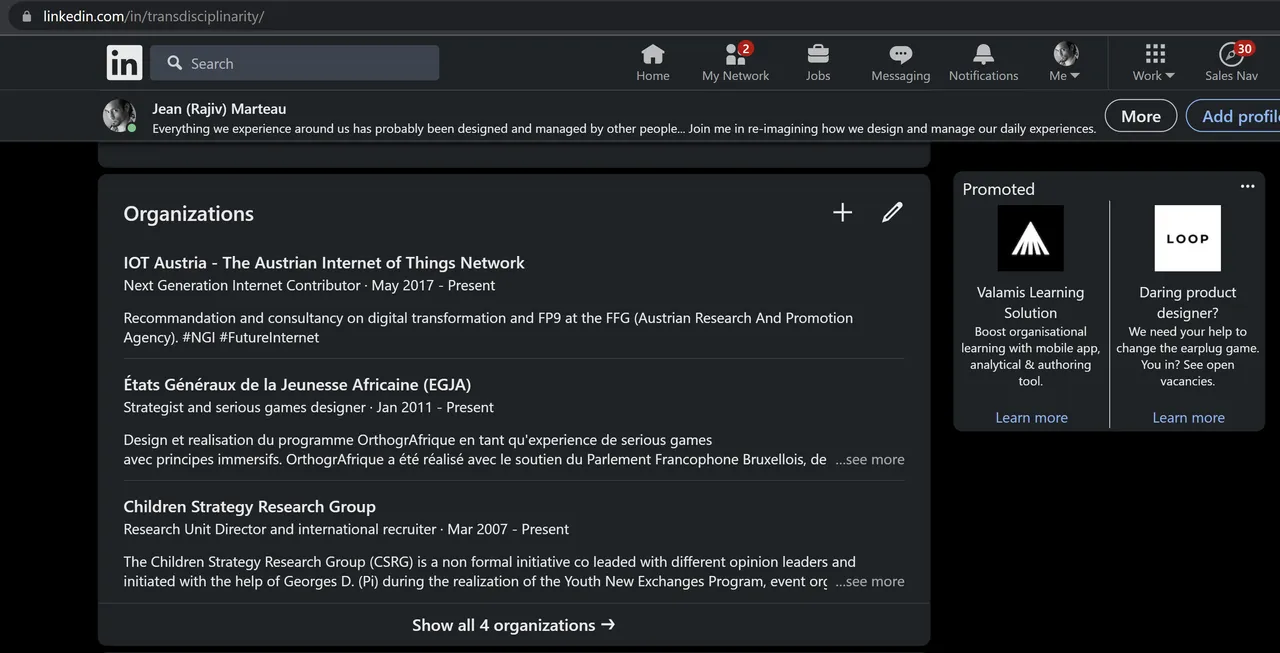Edit organizations with the pencil icon
This screenshot has width=1280, height=653.
pyautogui.click(x=892, y=212)
